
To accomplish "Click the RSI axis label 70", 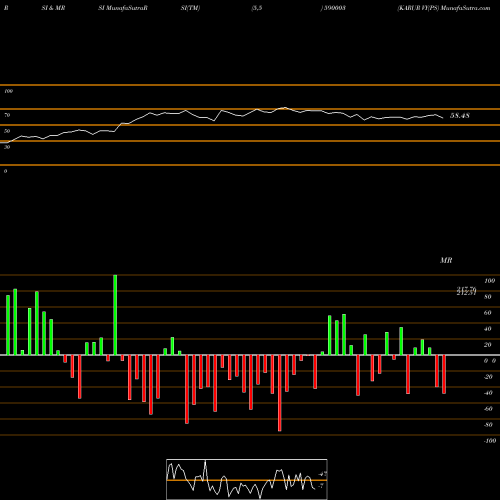I will point(7,115).
